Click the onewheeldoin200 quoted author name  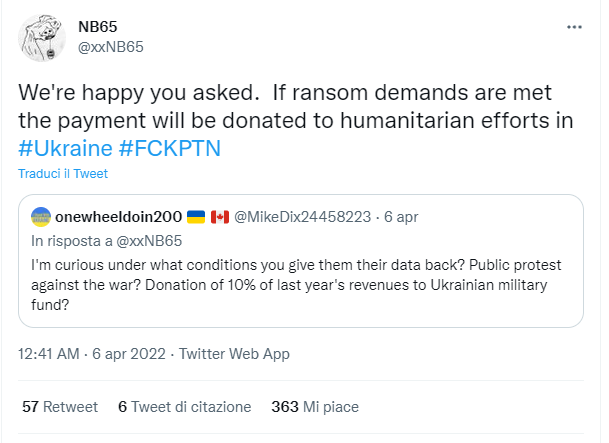click(117, 217)
